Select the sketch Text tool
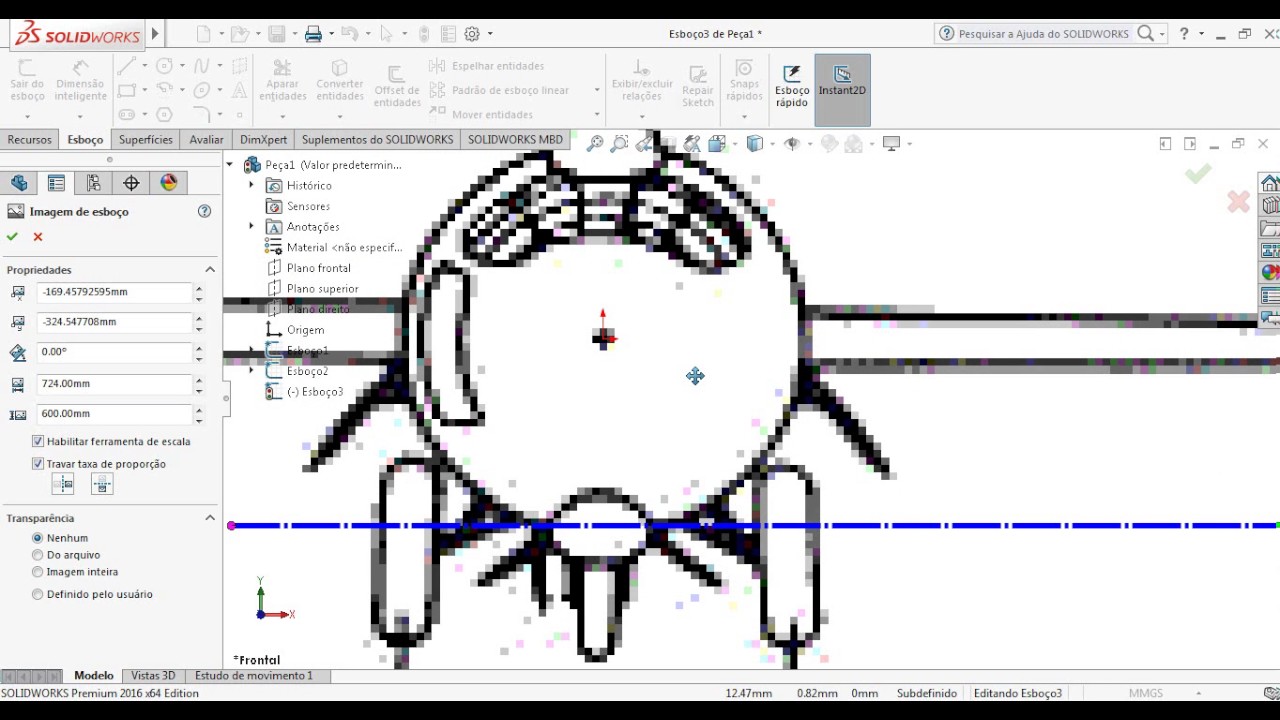 pyautogui.click(x=239, y=90)
